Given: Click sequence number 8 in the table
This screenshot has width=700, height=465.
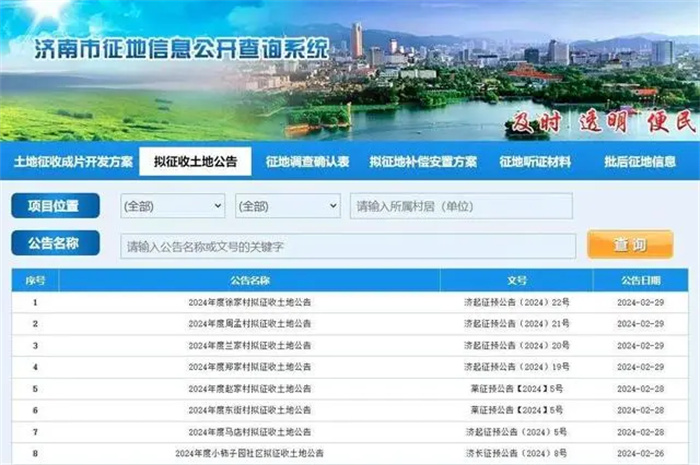Looking at the screenshot, I should pyautogui.click(x=35, y=453).
